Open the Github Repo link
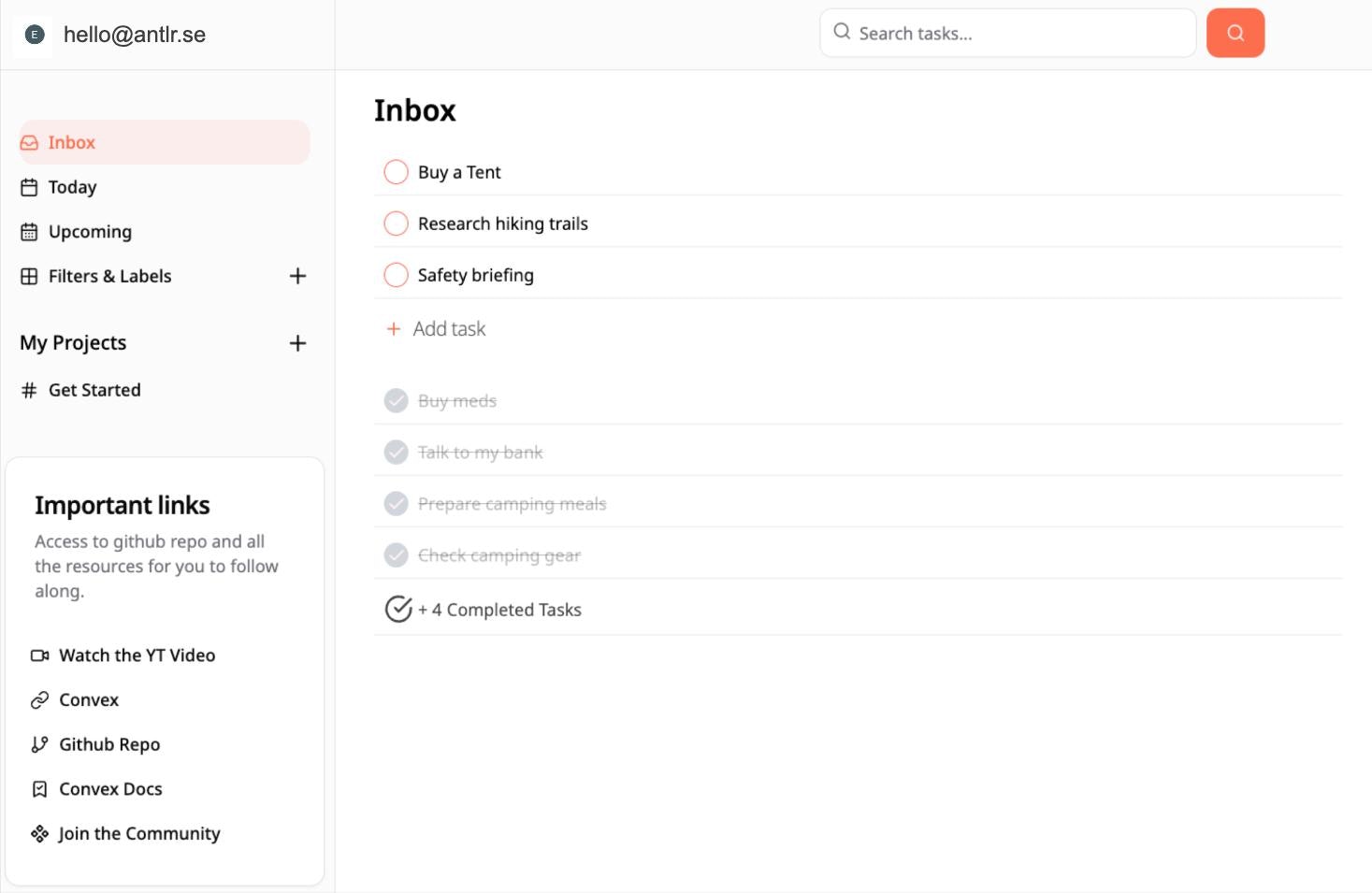This screenshot has width=1372, height=893. tap(109, 744)
